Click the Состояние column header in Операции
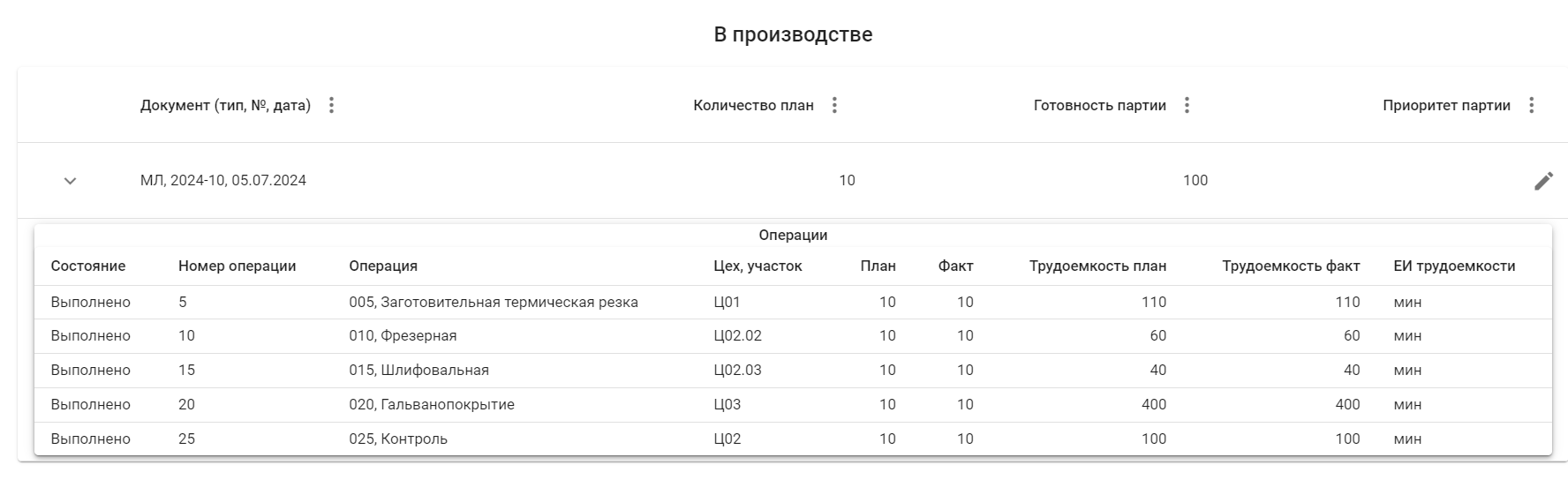 88,266
